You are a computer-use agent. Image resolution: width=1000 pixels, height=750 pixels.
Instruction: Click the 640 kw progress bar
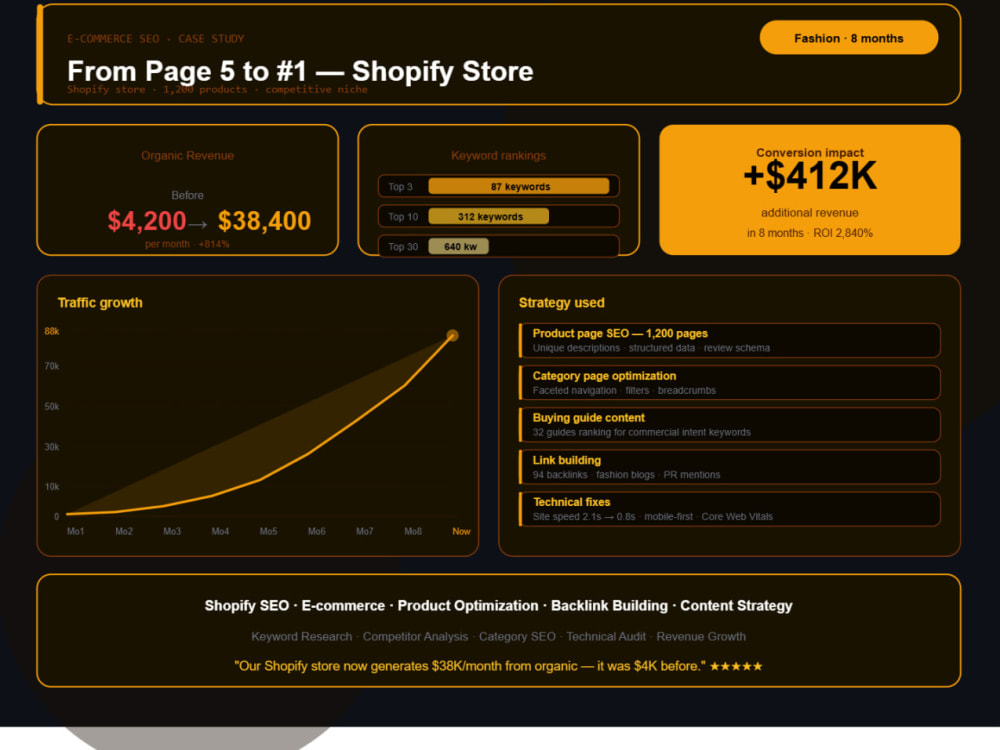point(459,246)
